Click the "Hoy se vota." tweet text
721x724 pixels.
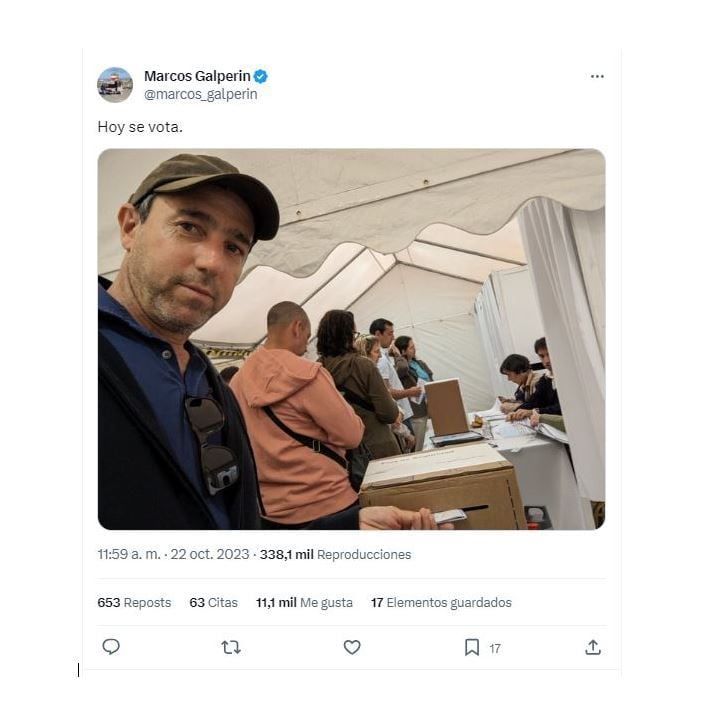pos(140,127)
